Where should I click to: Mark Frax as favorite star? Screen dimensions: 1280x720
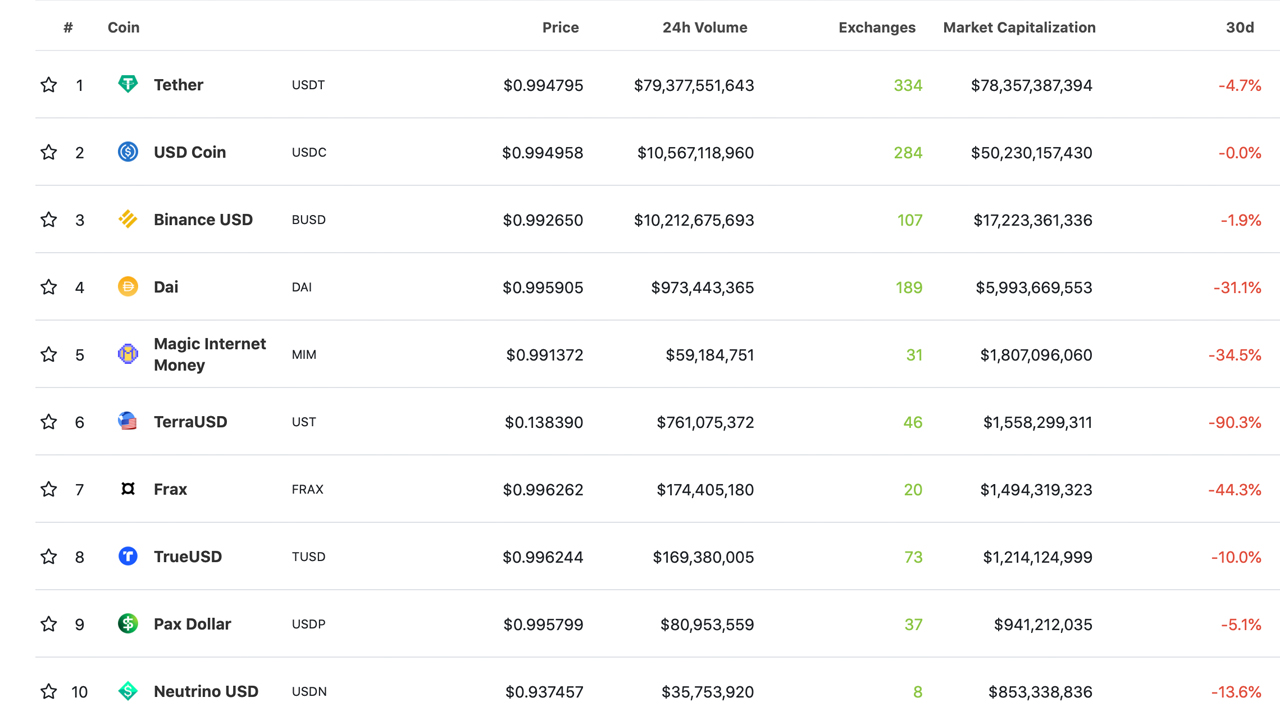click(x=48, y=489)
